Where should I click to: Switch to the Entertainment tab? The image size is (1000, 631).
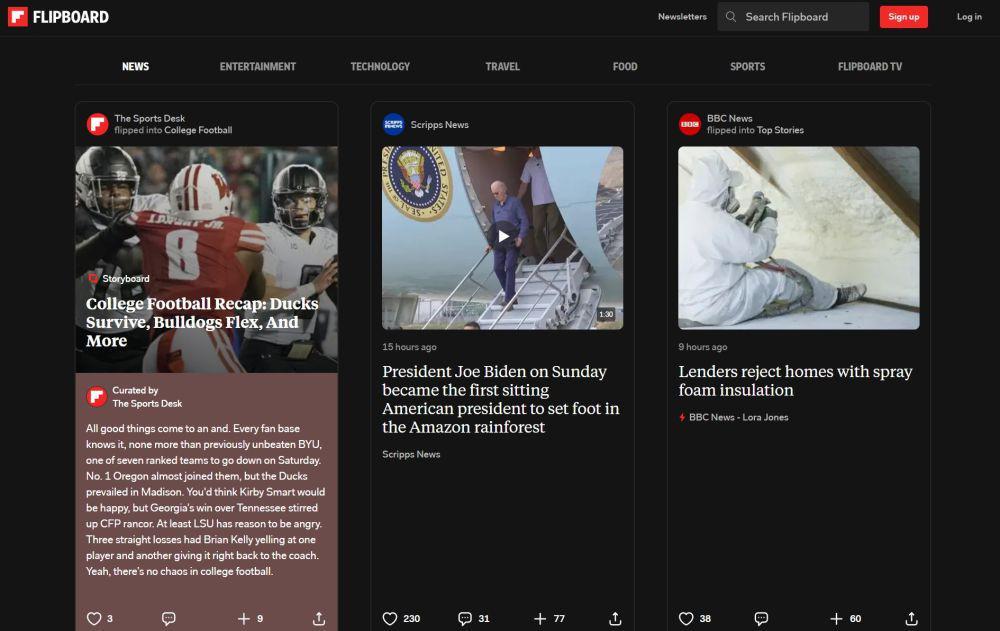258,66
